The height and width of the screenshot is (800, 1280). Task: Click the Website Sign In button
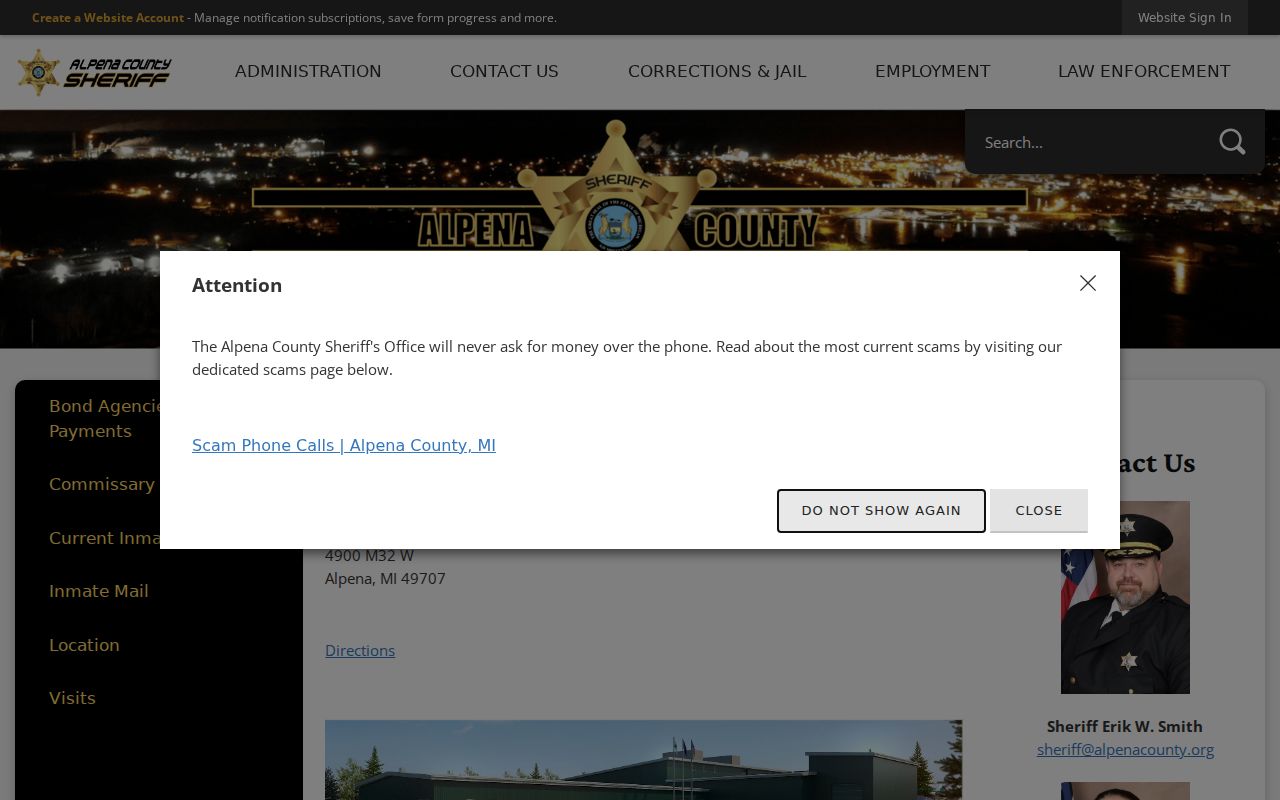click(x=1184, y=18)
